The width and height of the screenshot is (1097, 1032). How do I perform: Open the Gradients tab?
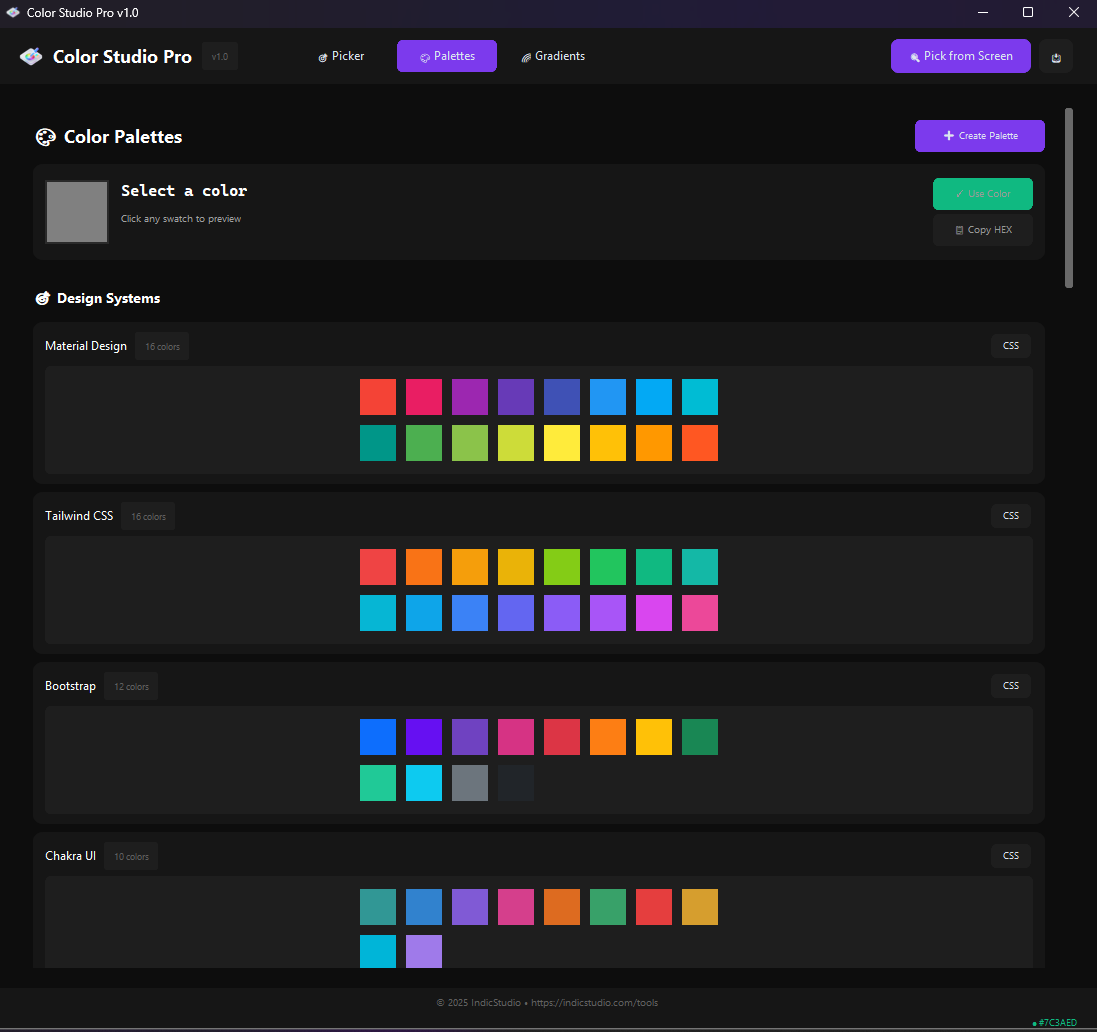pyautogui.click(x=553, y=56)
